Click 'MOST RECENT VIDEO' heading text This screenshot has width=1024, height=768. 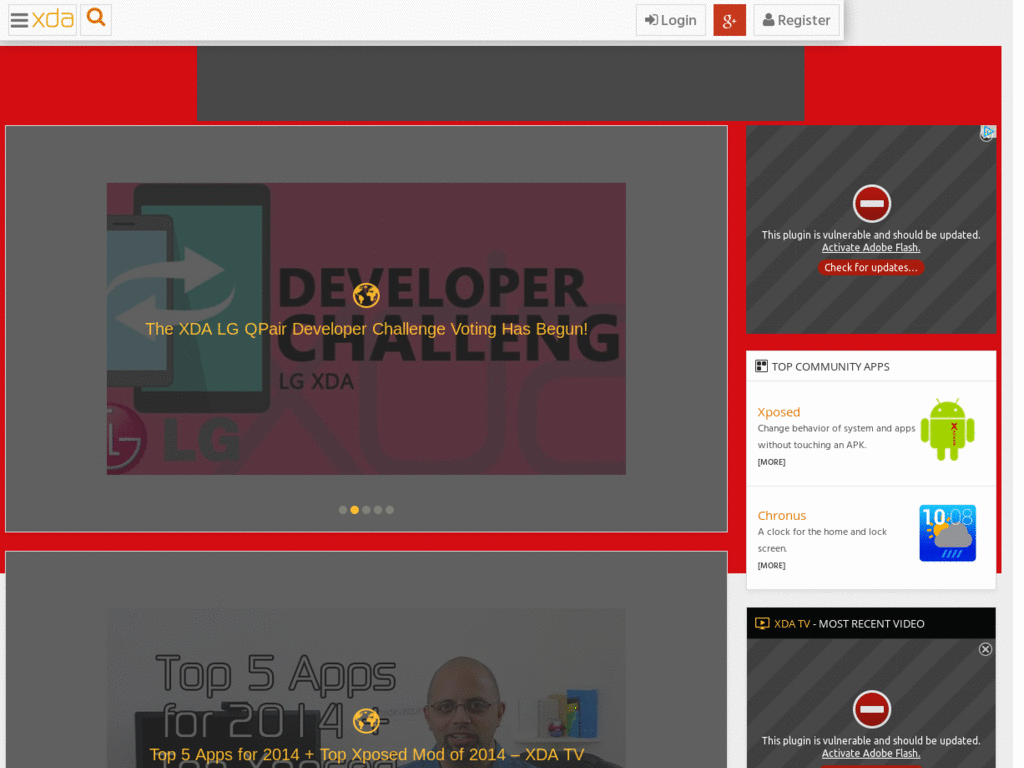(x=871, y=624)
